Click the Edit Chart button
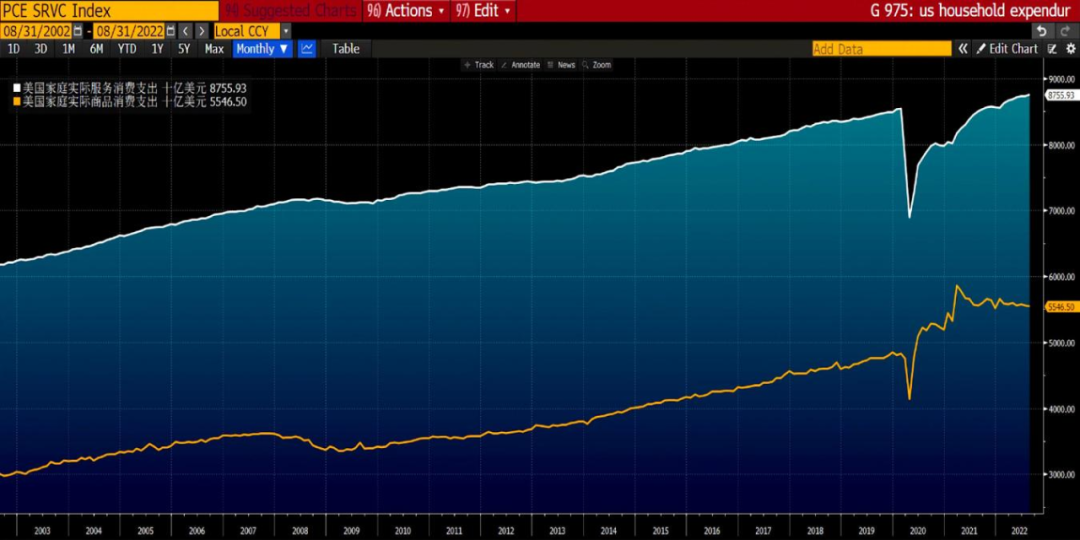This screenshot has width=1080, height=540. tap(1006, 49)
